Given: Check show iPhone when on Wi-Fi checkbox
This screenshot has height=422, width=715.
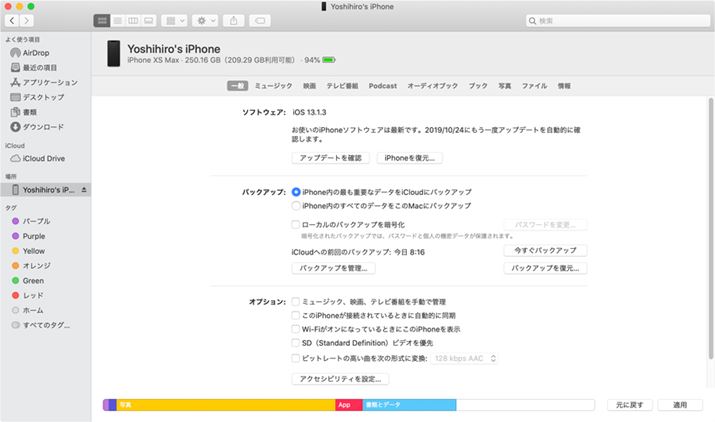Looking at the screenshot, I should tap(295, 329).
